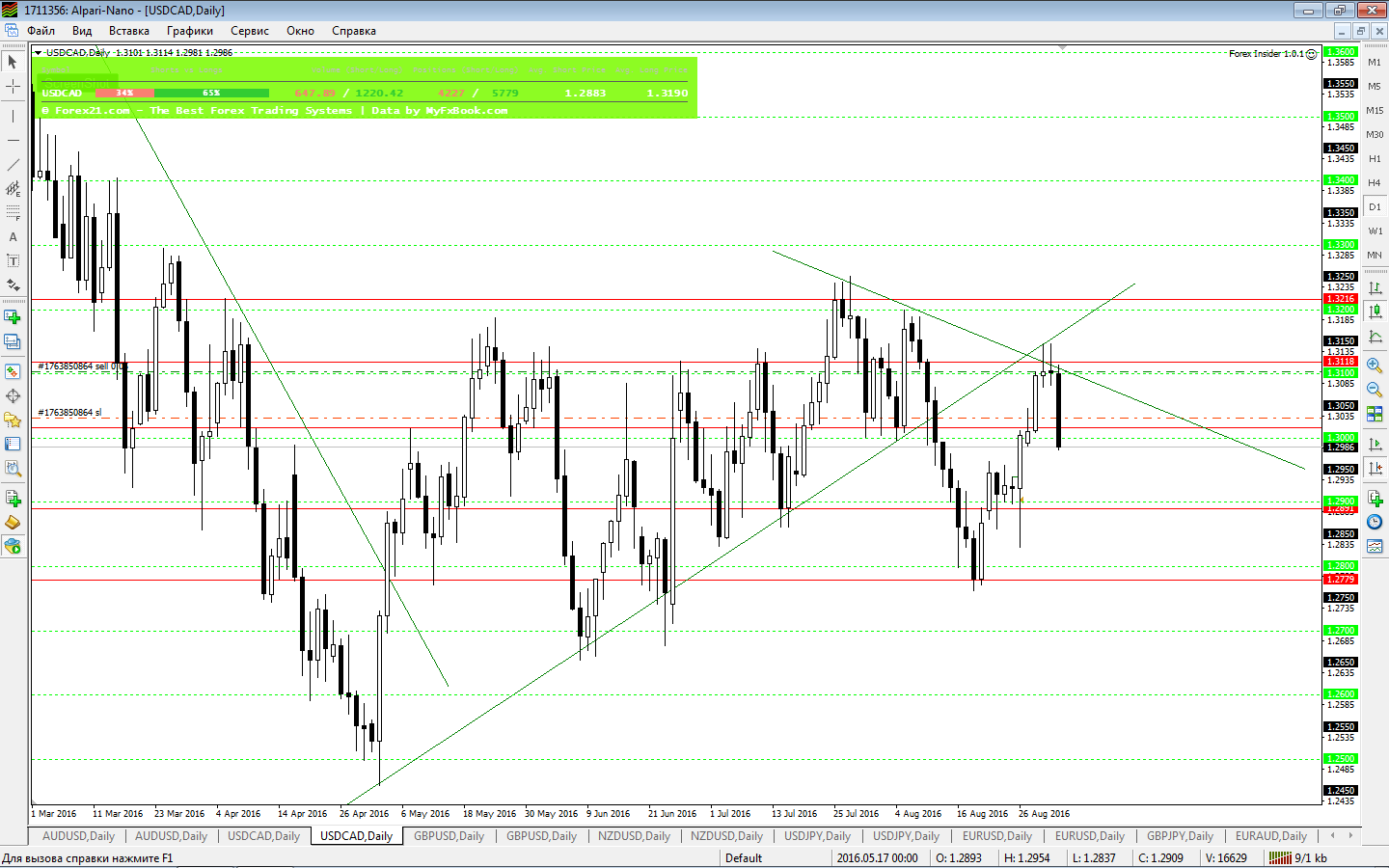Open the Графики menu
The width and height of the screenshot is (1389, 868).
click(190, 31)
